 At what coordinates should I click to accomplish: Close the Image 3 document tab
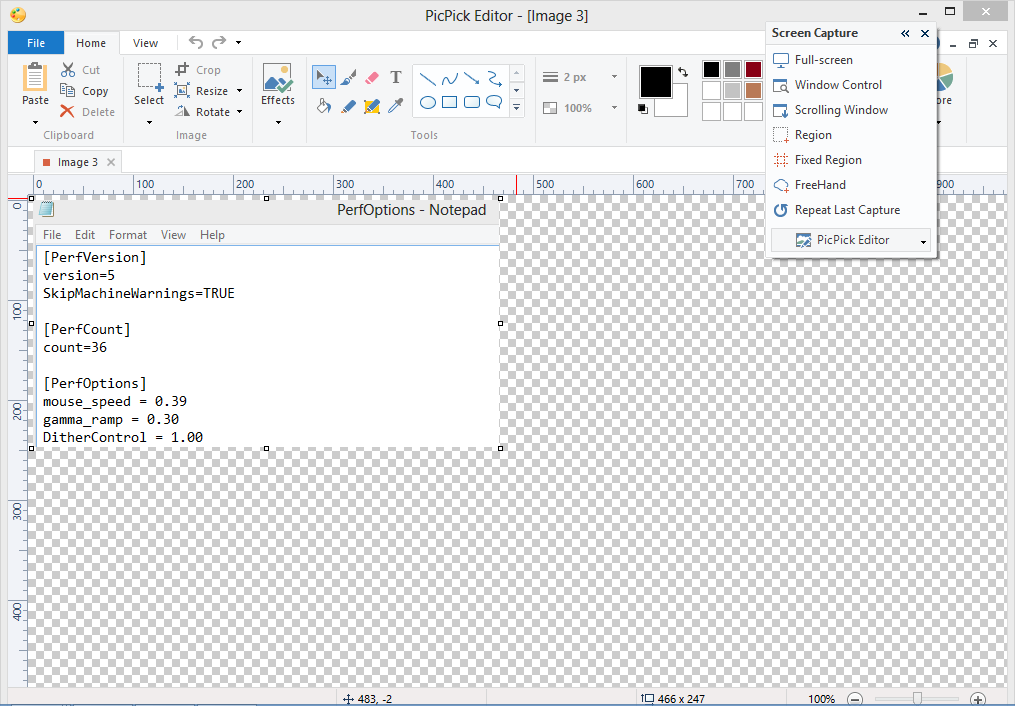click(x=111, y=162)
